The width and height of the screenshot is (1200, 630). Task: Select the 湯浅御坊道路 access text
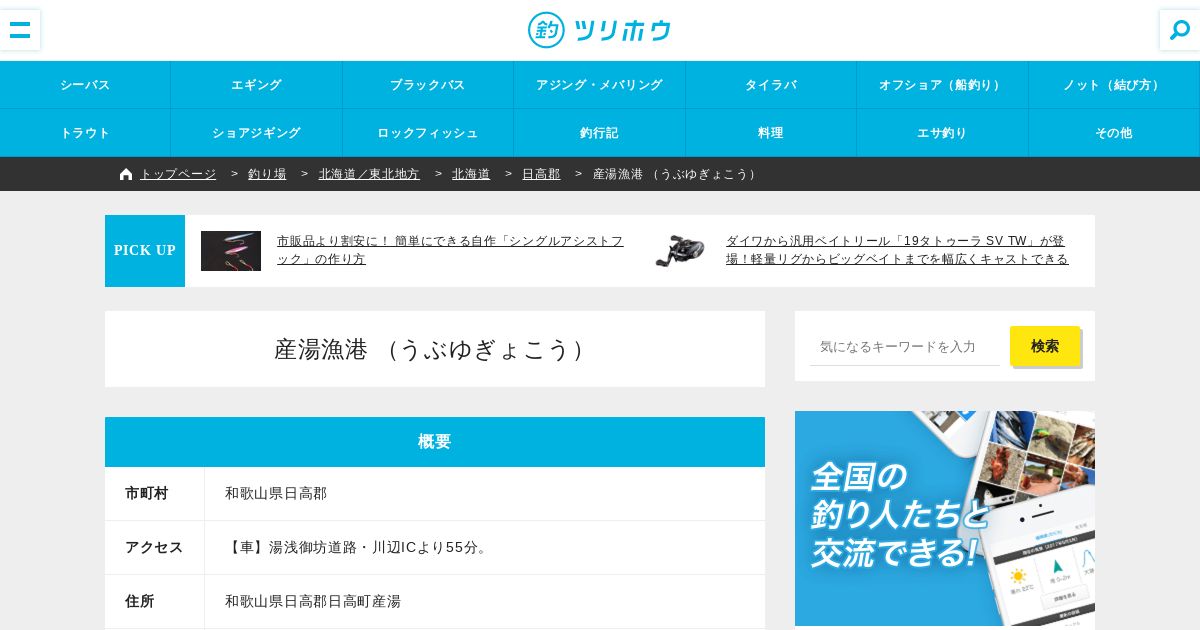358,548
